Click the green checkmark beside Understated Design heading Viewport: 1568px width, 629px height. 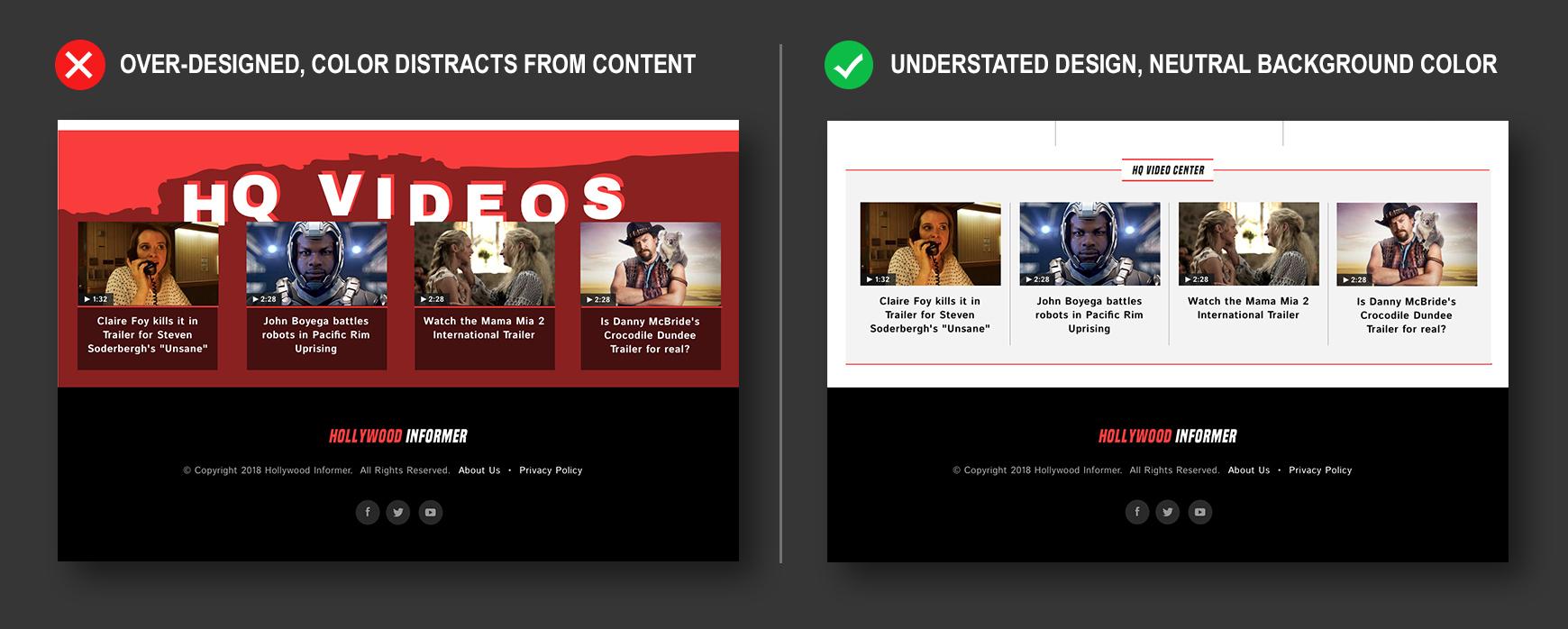[849, 65]
